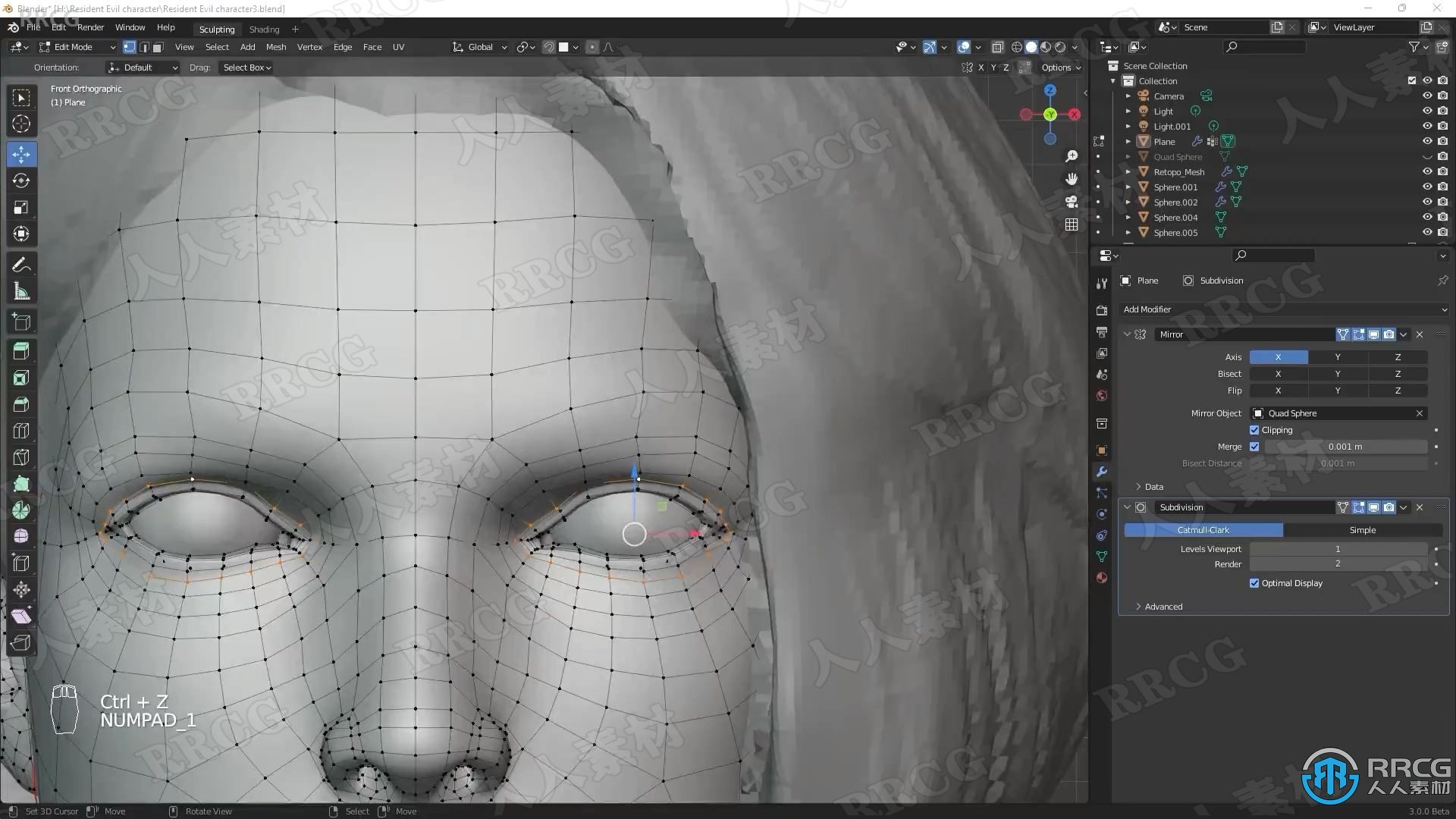Image resolution: width=1456 pixels, height=819 pixels.
Task: Select the Move tool in toolbar
Action: coord(21,153)
